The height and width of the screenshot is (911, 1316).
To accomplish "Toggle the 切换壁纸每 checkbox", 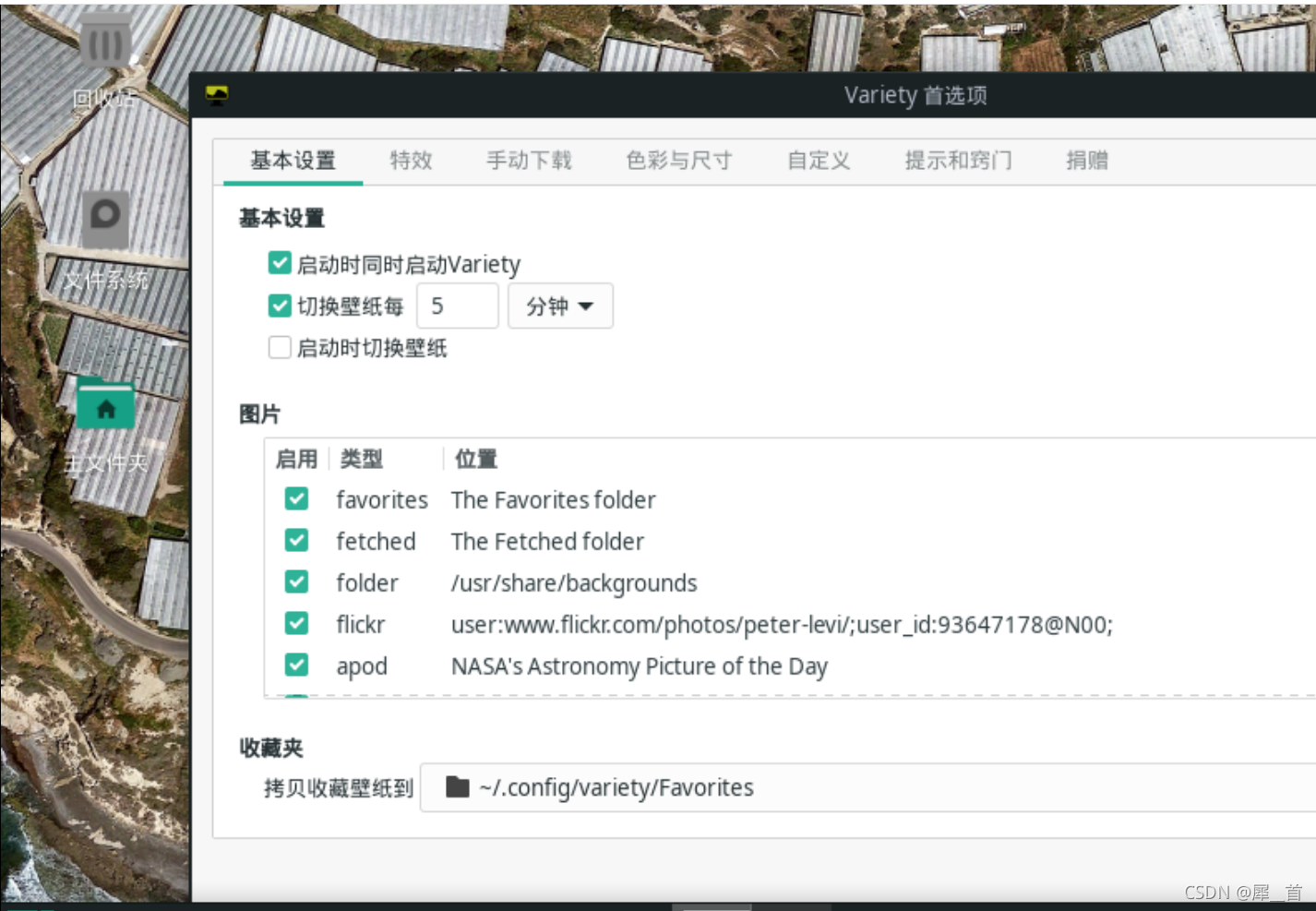I will point(280,306).
